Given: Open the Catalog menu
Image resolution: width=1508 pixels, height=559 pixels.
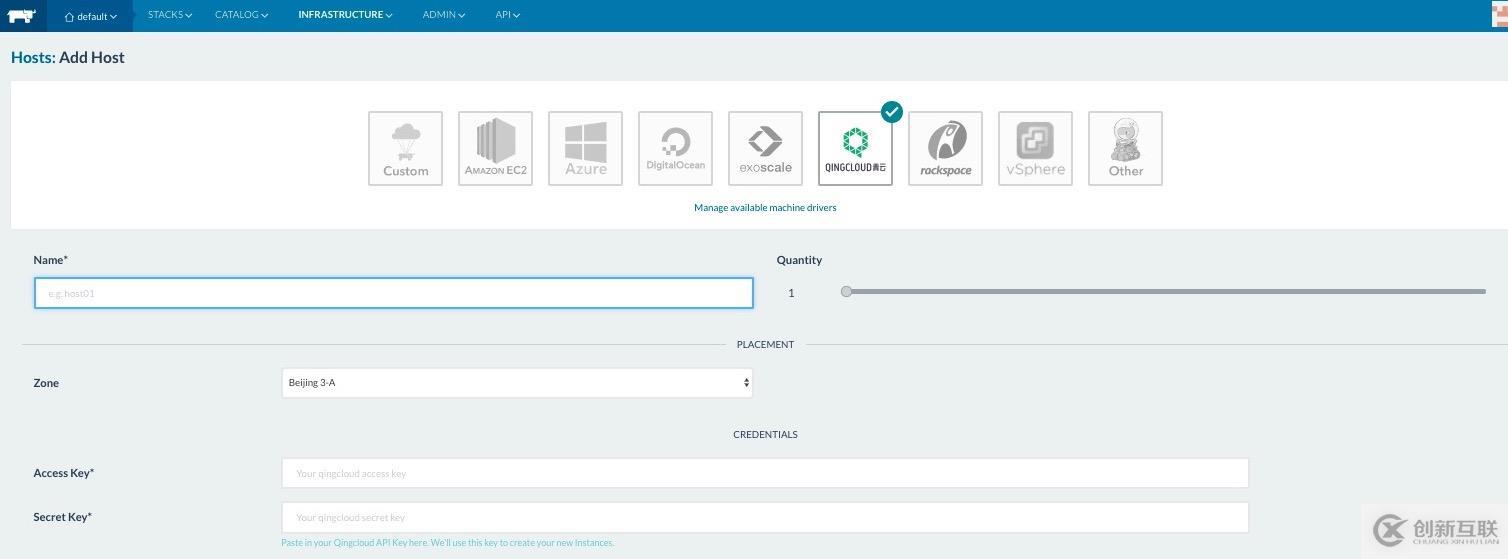Looking at the screenshot, I should click(x=241, y=15).
